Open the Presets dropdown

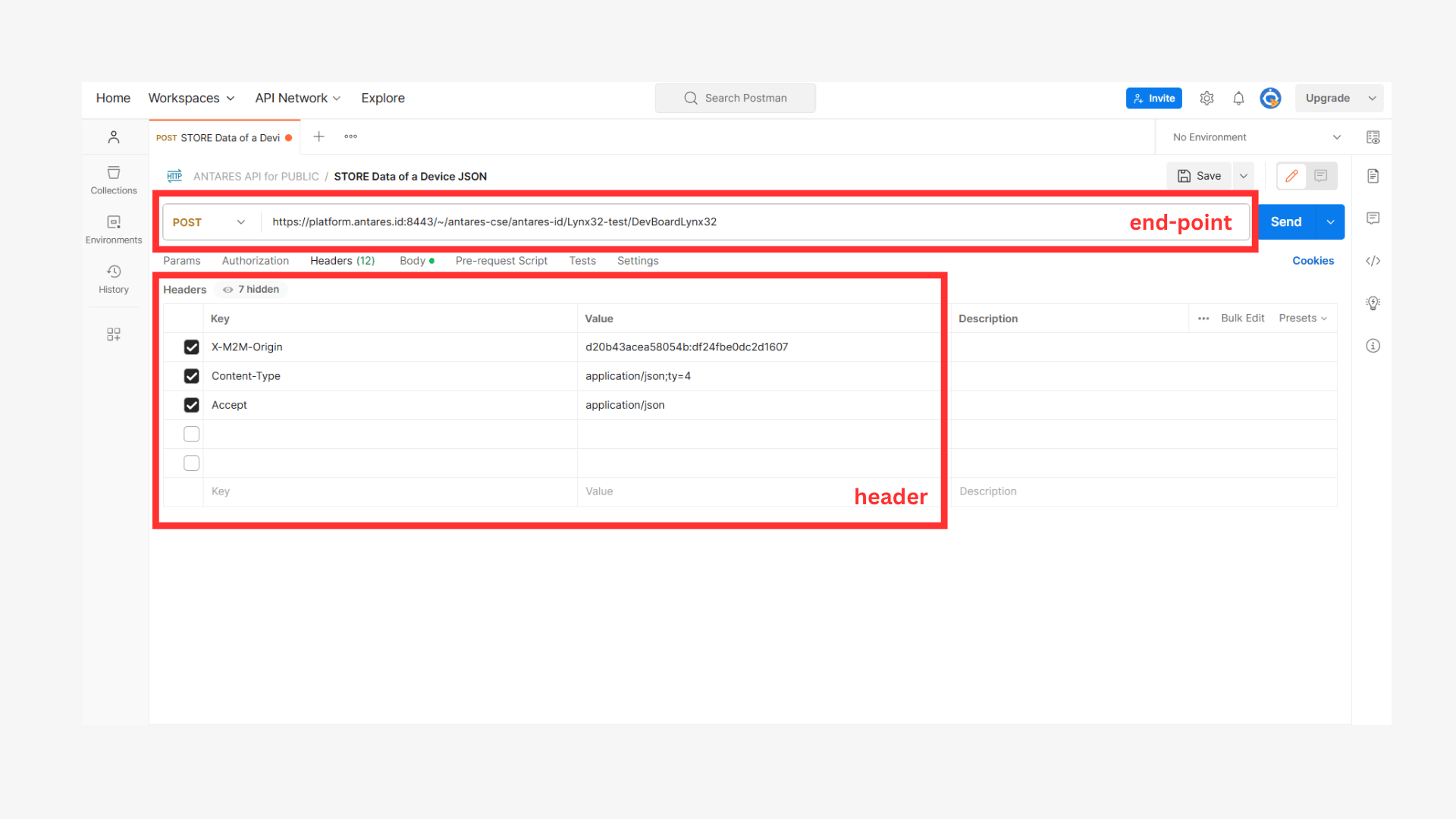click(x=1303, y=318)
